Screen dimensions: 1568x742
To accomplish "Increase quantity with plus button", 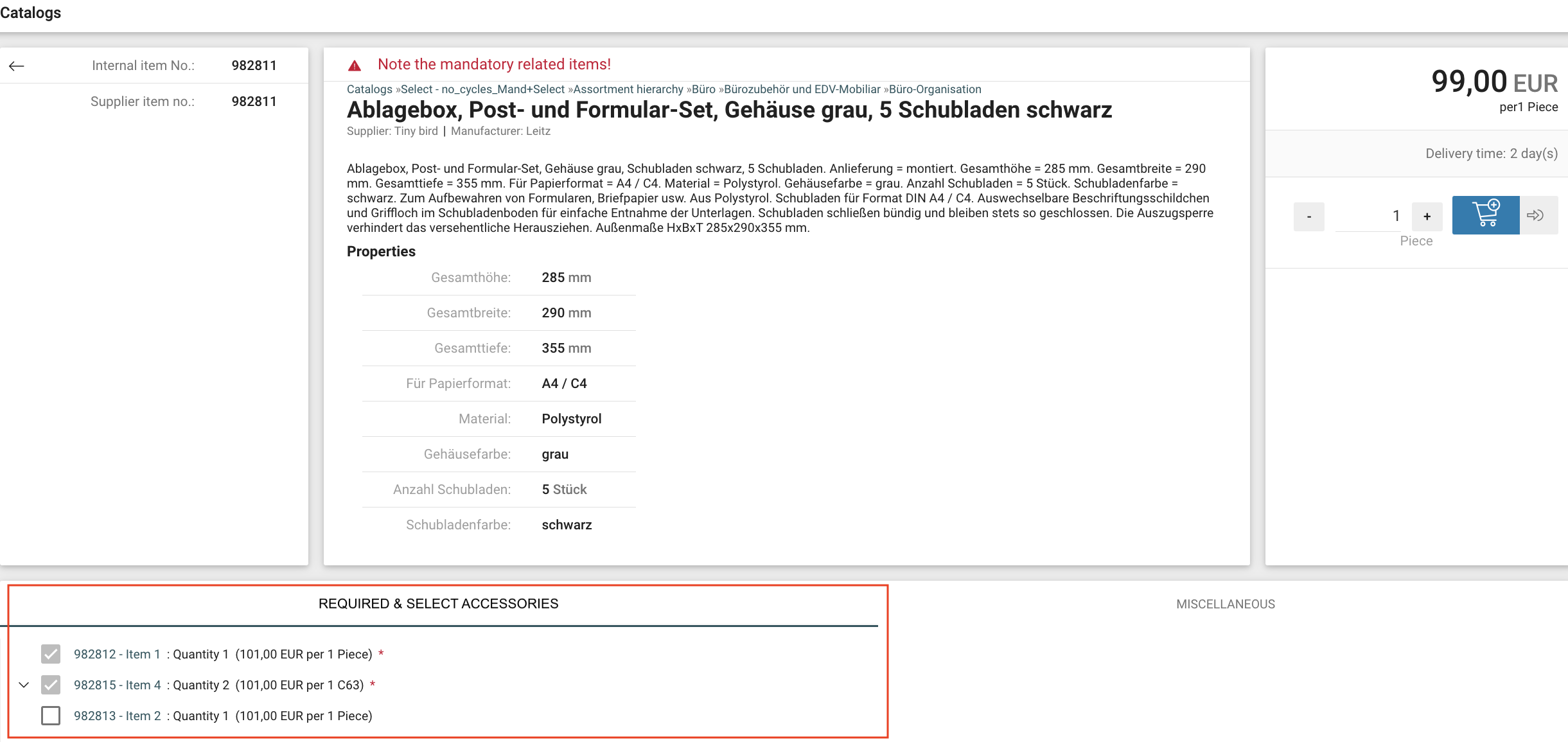I will 1427,216.
